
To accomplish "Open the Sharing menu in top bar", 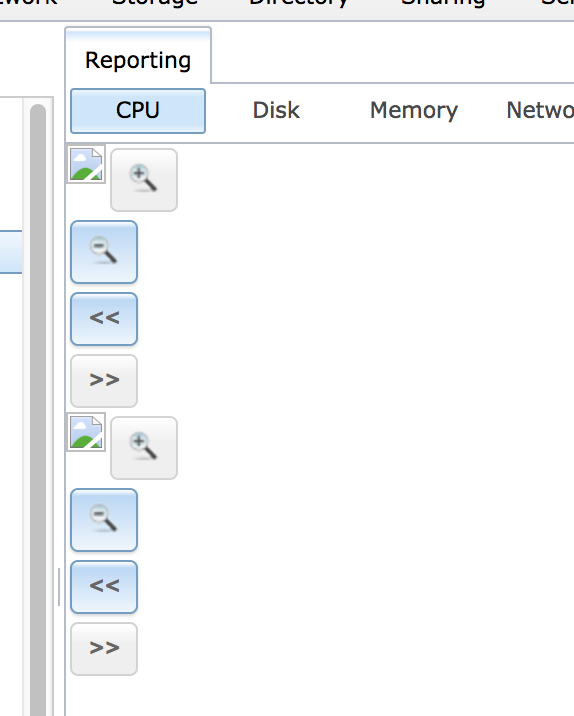I will (x=442, y=4).
